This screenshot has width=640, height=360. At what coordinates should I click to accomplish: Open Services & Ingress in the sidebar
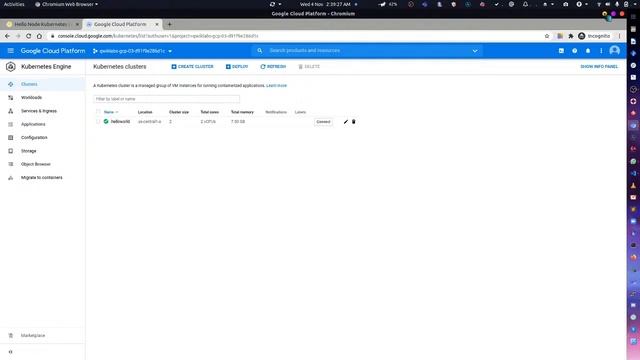click(39, 111)
